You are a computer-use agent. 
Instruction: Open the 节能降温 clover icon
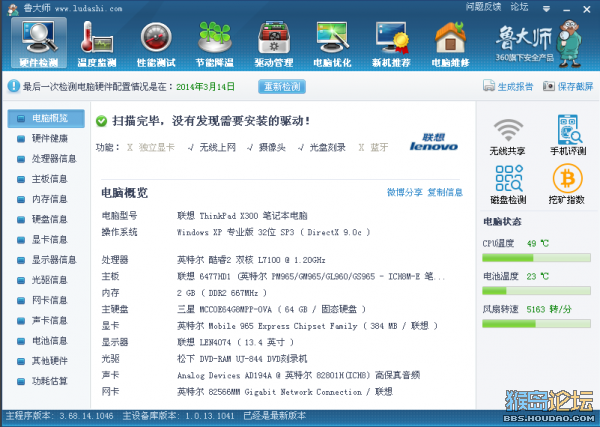pos(215,43)
